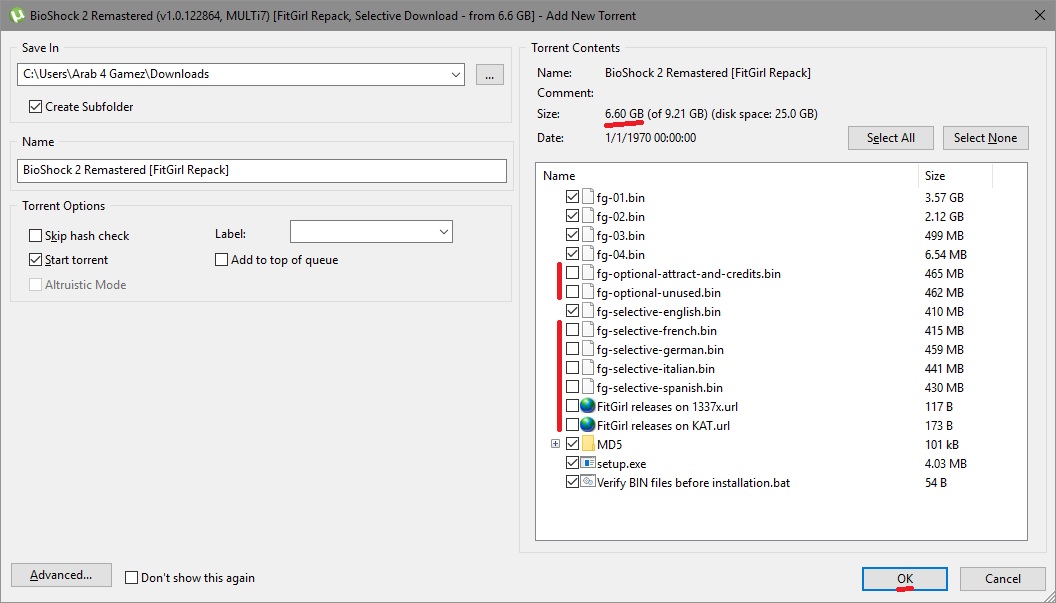Enable Skip hash check option
Image resolution: width=1056 pixels, height=603 pixels.
(x=36, y=236)
